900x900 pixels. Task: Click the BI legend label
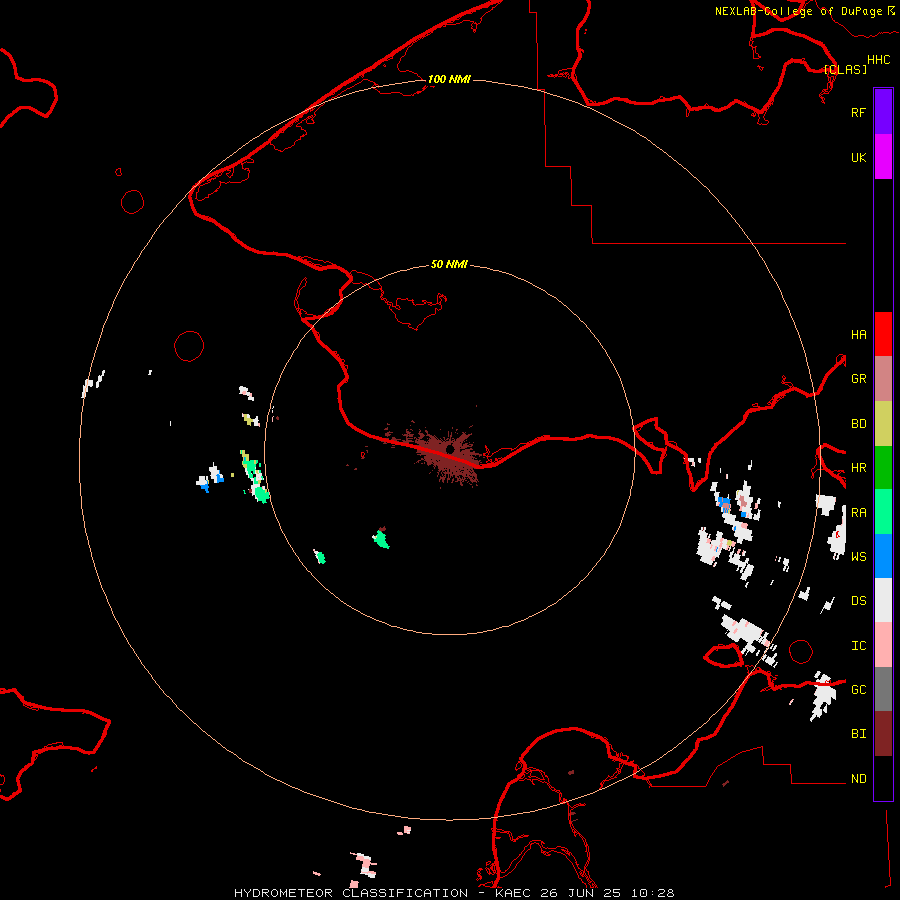858,734
